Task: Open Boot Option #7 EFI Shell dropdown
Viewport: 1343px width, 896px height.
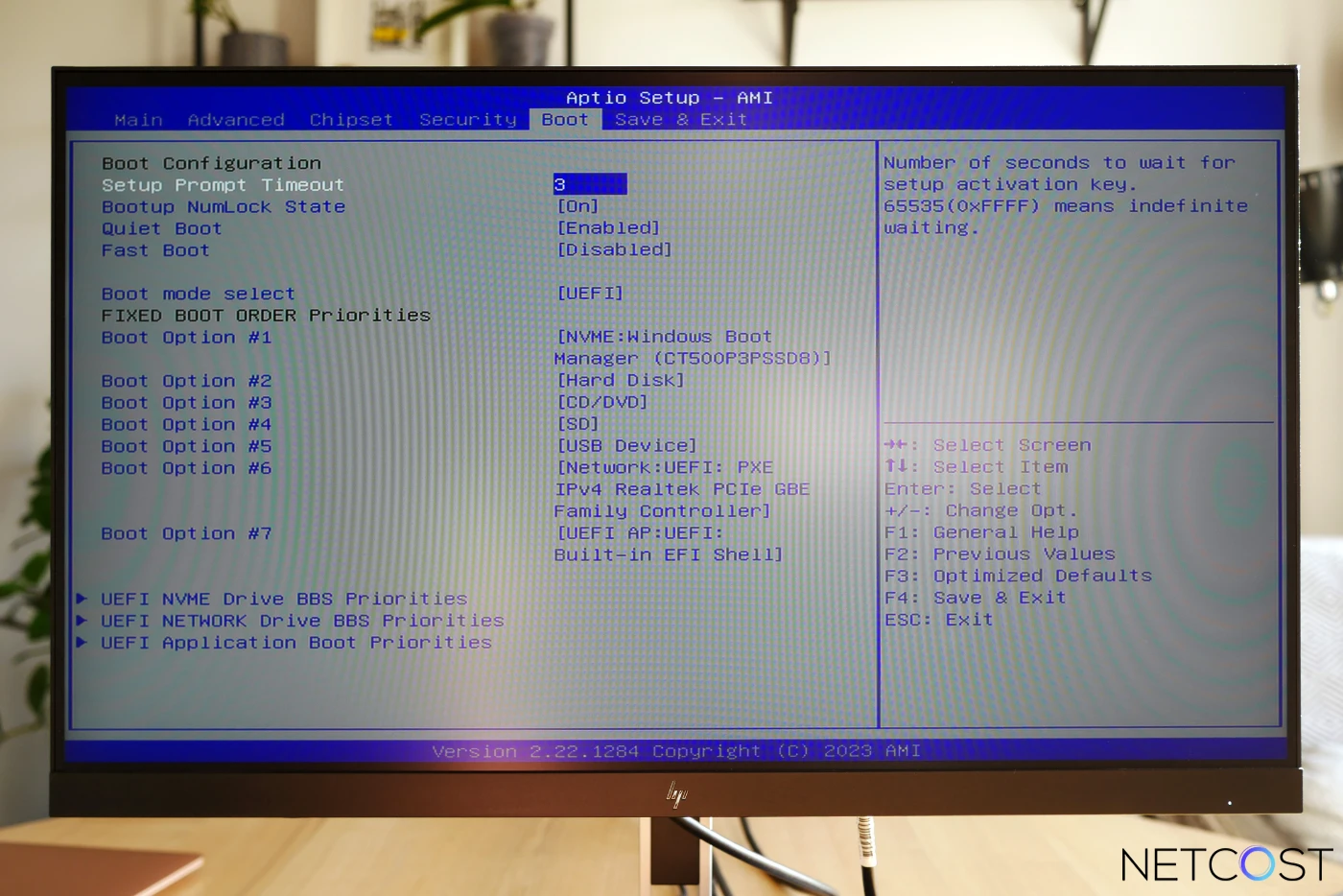Action: (669, 544)
